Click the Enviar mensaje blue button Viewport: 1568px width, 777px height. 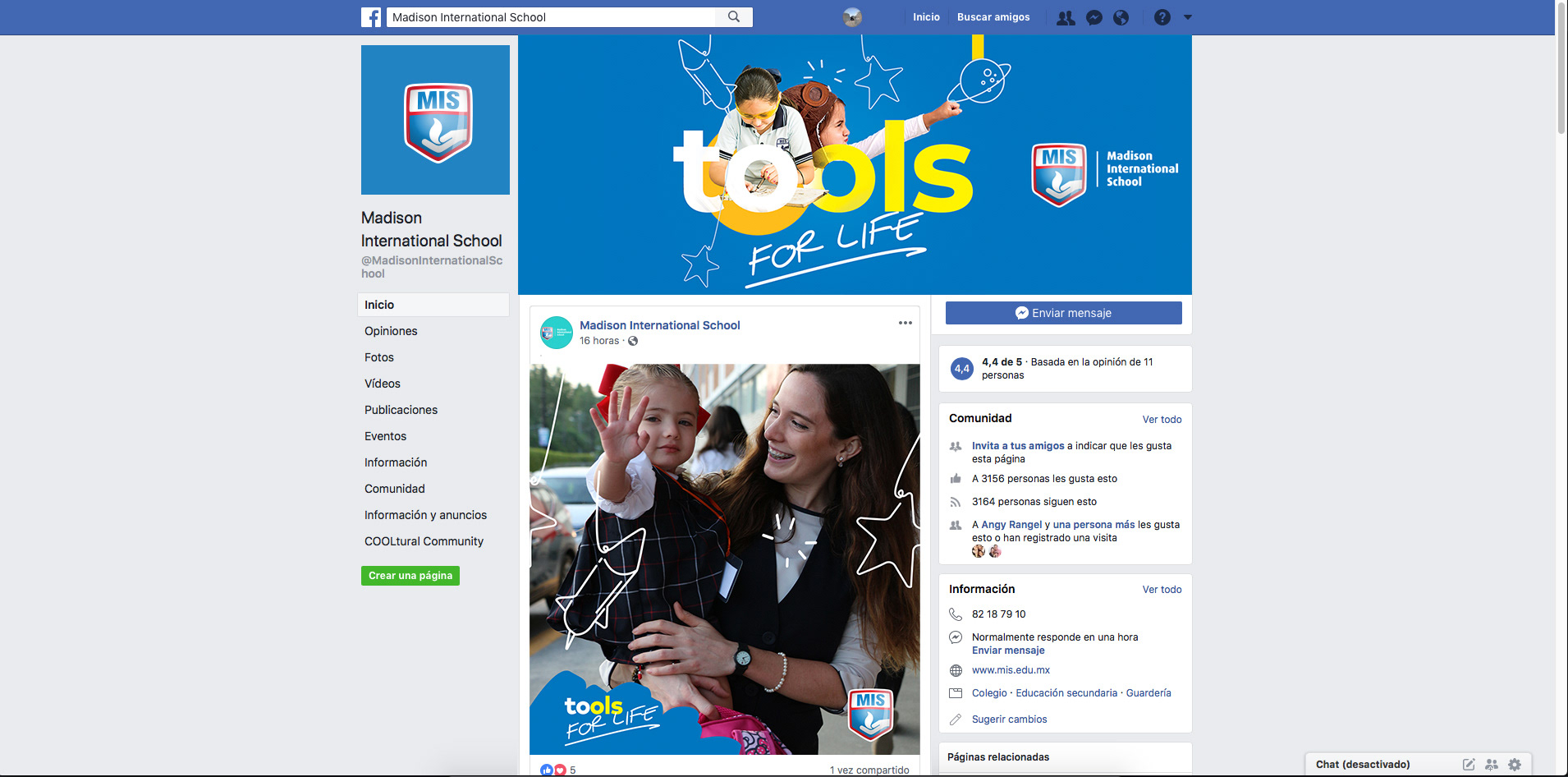(1064, 313)
